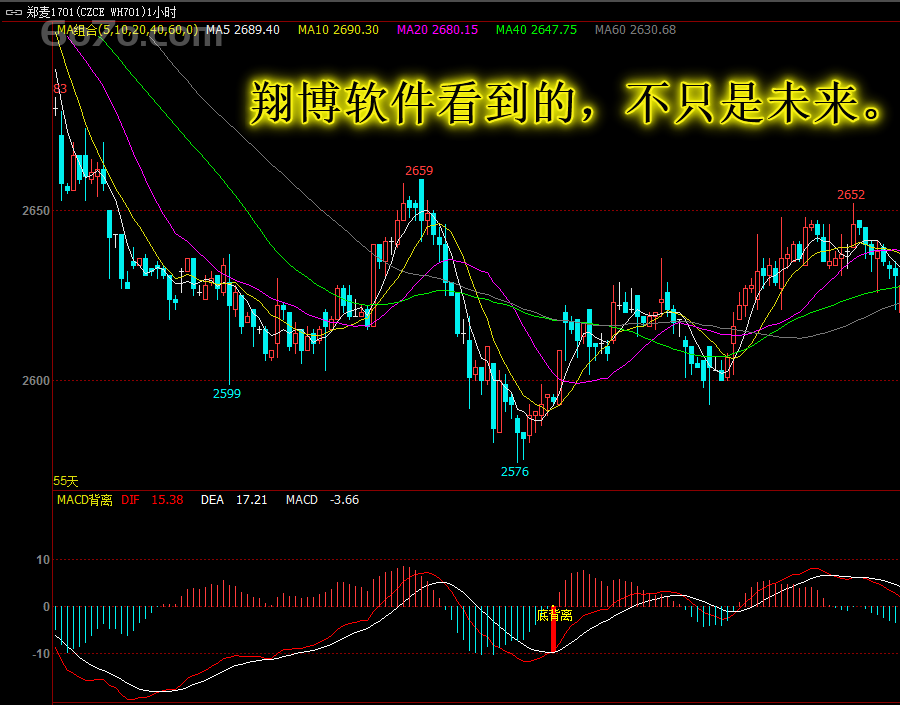The width and height of the screenshot is (900, 705).
Task: Click the 2659 high price label
Action: [x=419, y=171]
